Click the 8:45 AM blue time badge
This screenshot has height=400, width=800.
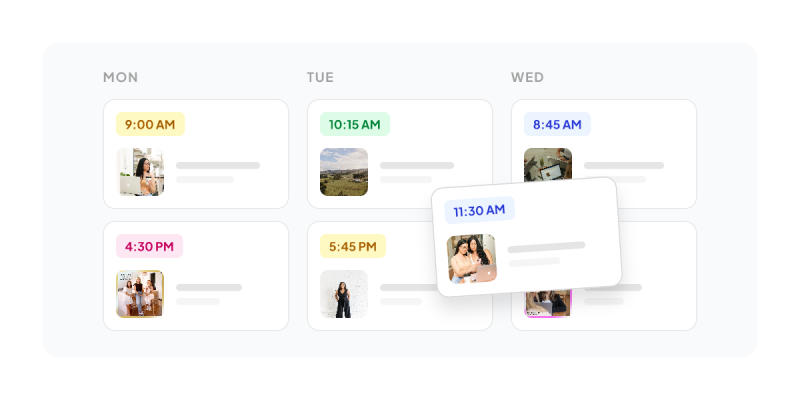[557, 124]
